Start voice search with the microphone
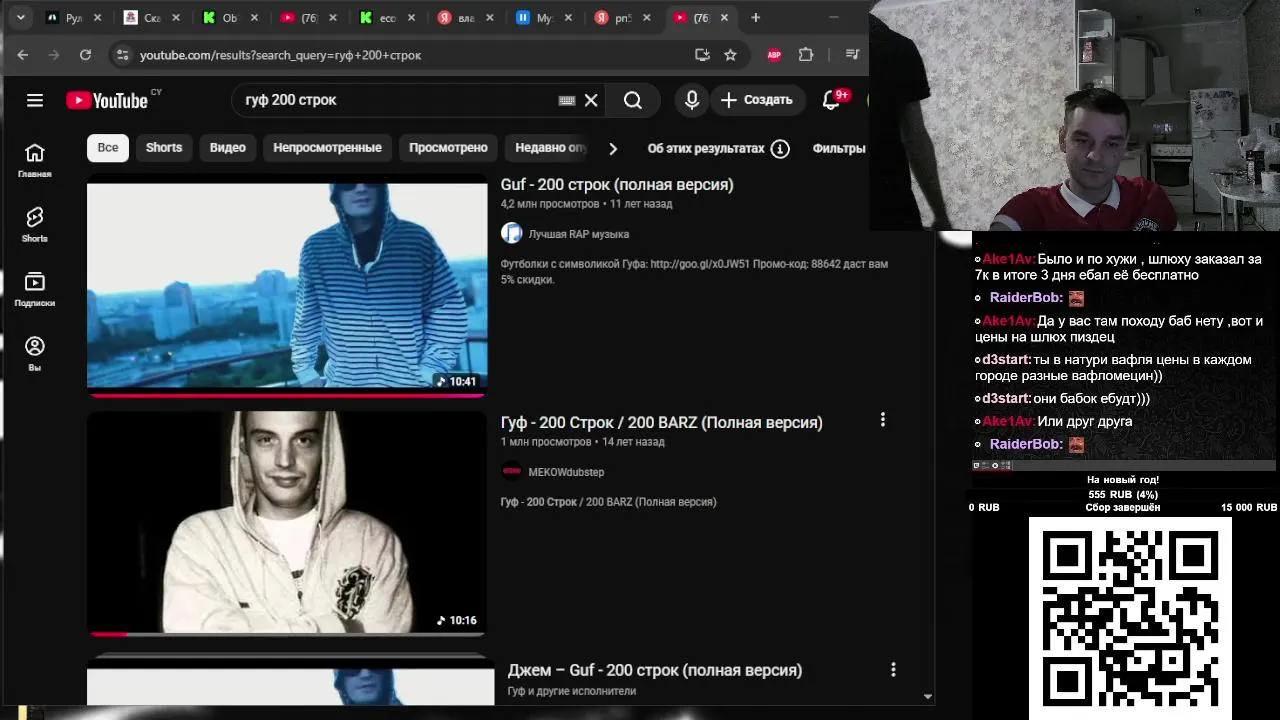 [x=691, y=100]
